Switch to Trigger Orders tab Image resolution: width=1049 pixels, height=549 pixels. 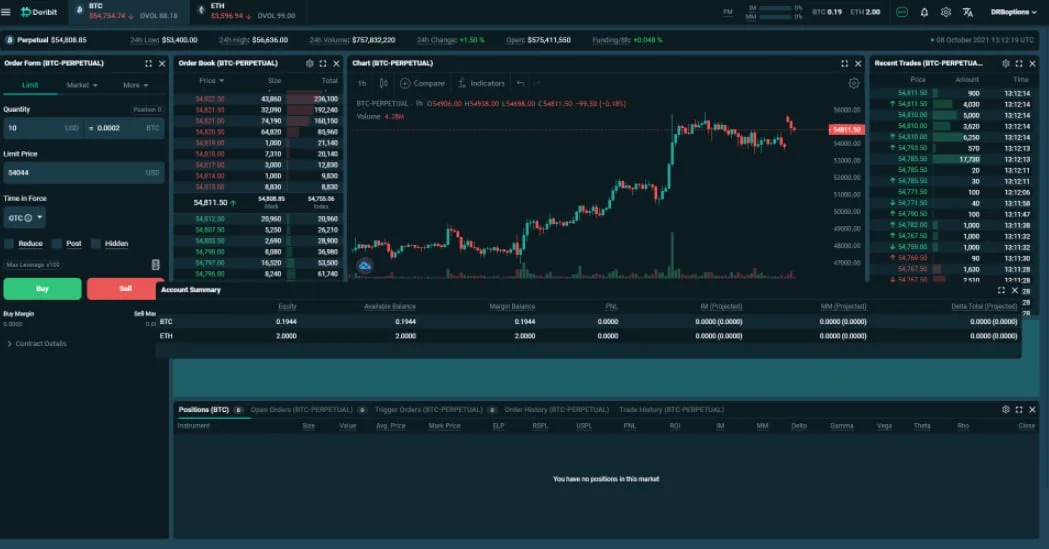(428, 410)
